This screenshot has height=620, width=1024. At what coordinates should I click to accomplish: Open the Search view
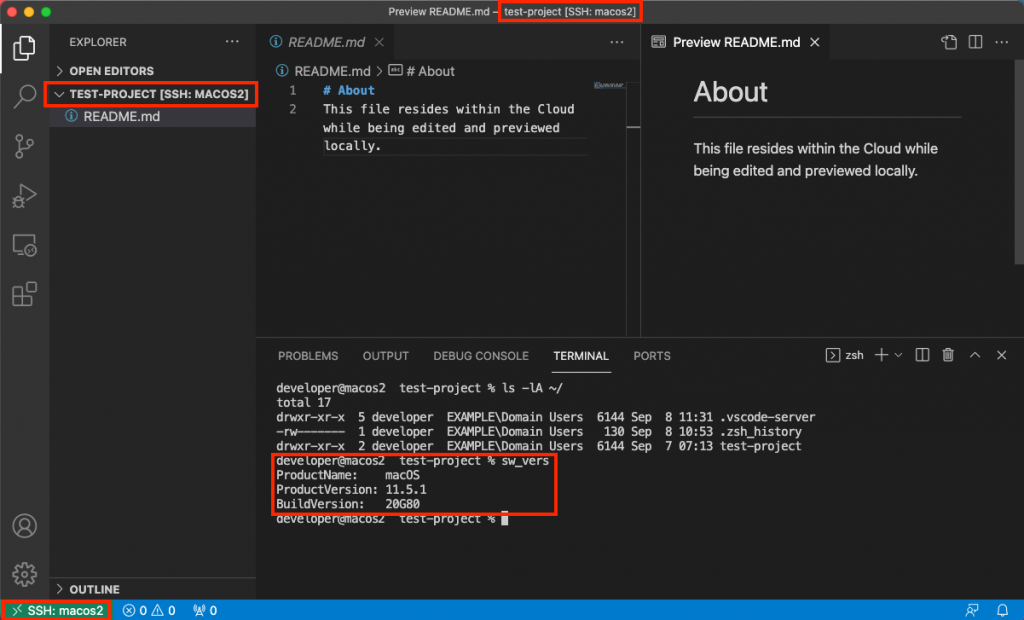[24, 97]
